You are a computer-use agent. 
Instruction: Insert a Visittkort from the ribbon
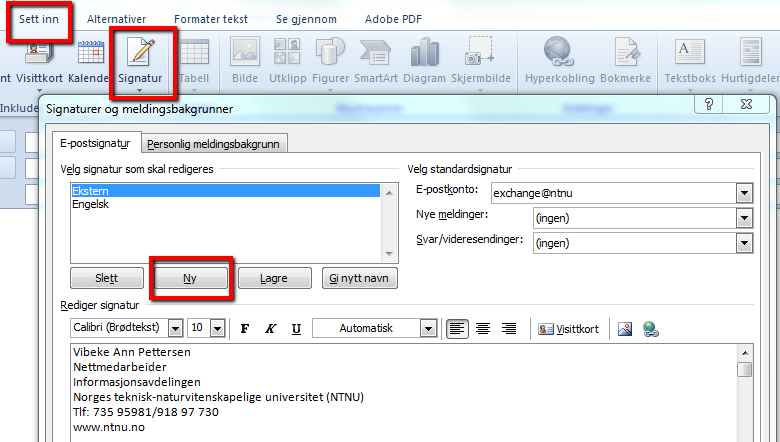pos(39,63)
